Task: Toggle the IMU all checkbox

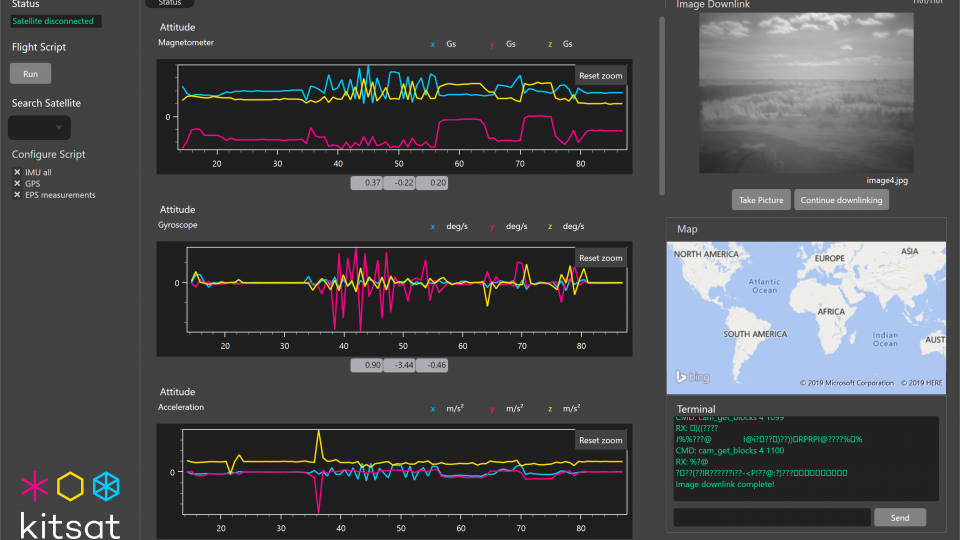Action: tap(17, 172)
